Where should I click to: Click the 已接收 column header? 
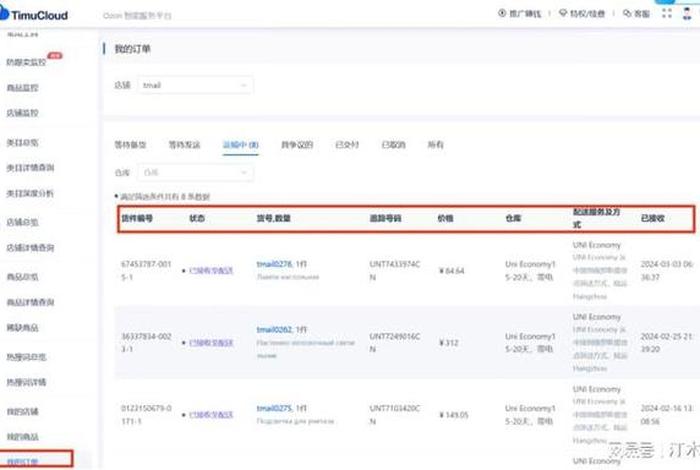point(653,218)
